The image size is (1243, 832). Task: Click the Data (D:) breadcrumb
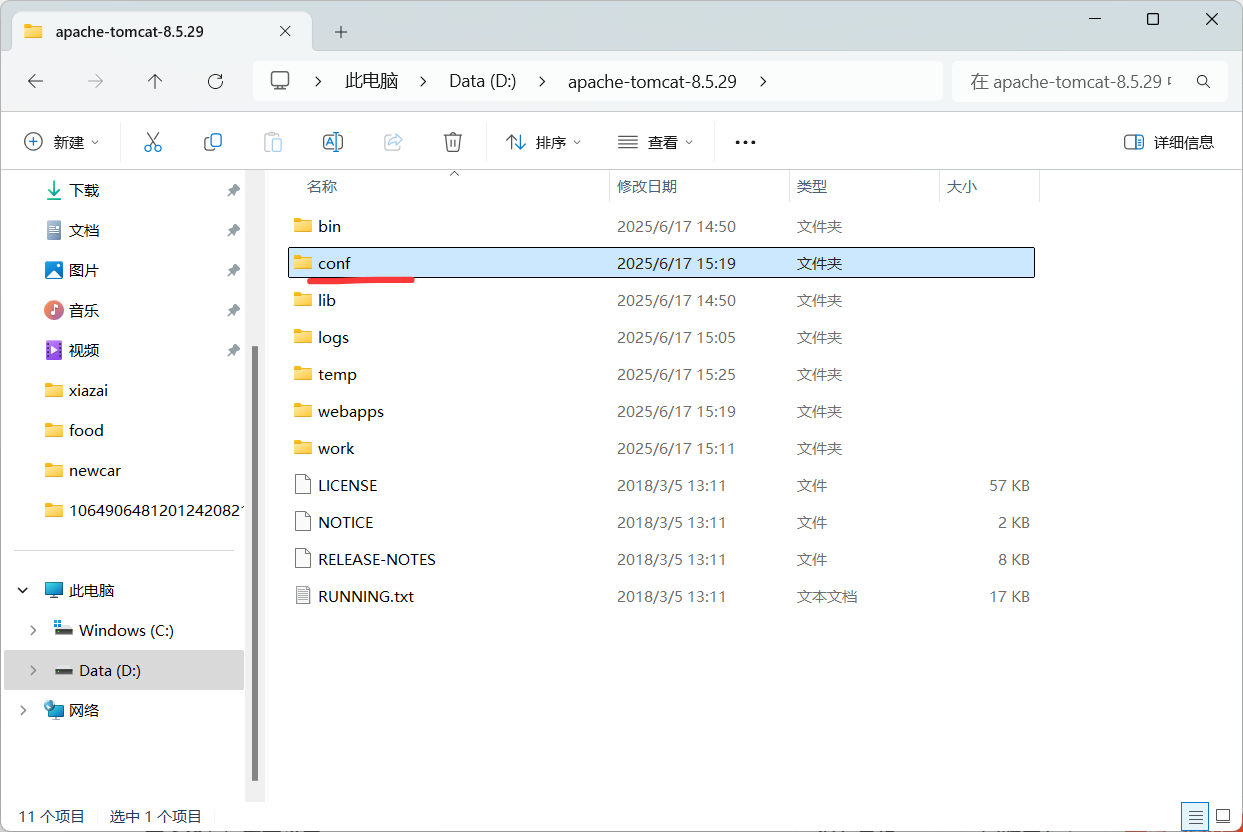tap(483, 81)
